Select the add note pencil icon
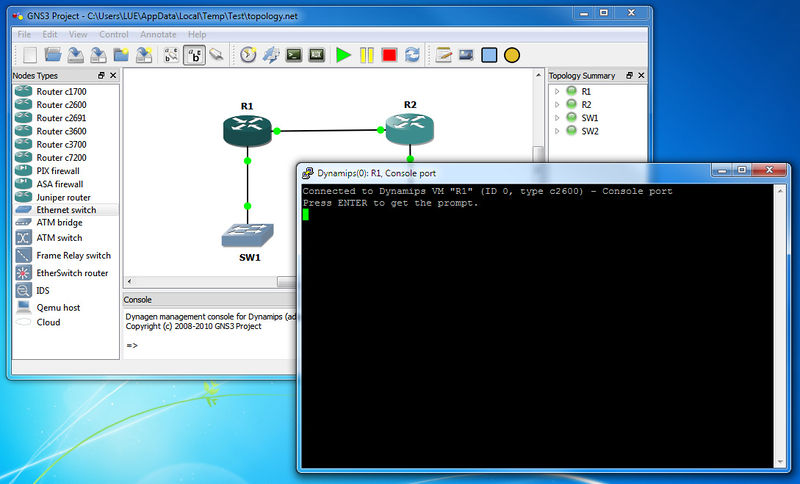Image resolution: width=800 pixels, height=484 pixels. click(443, 55)
